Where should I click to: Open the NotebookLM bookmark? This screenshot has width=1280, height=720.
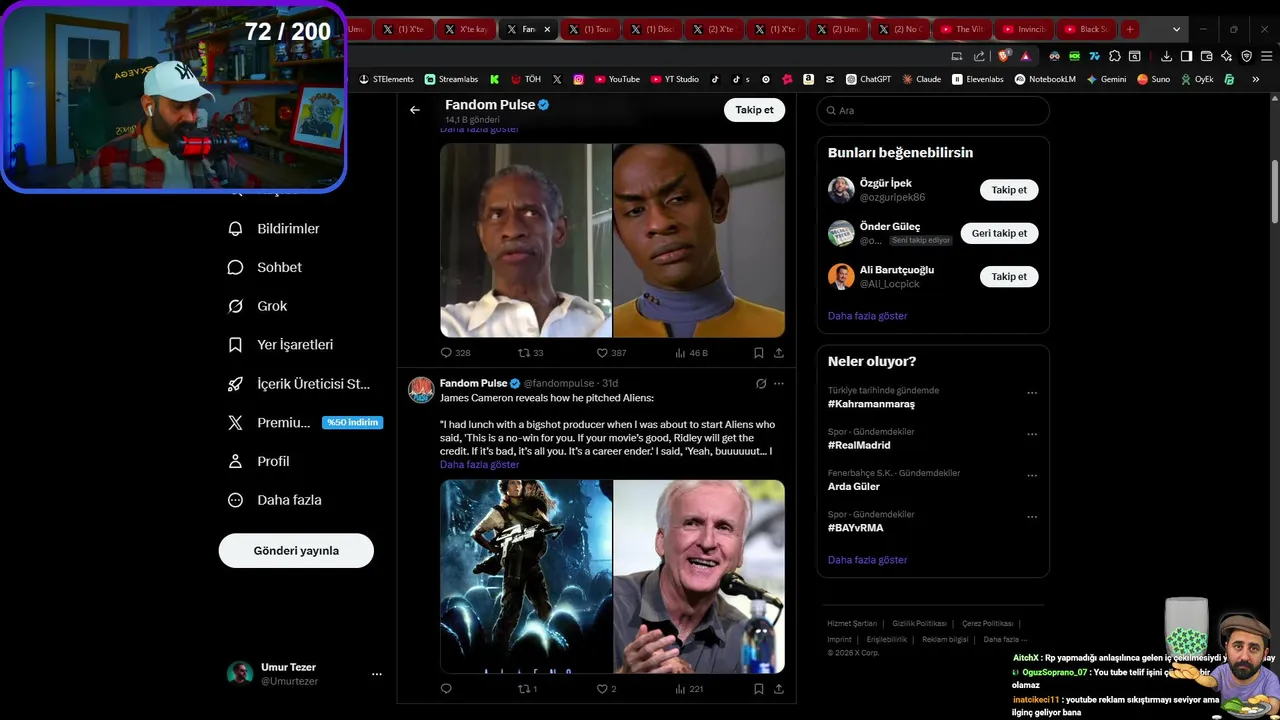click(x=1046, y=79)
